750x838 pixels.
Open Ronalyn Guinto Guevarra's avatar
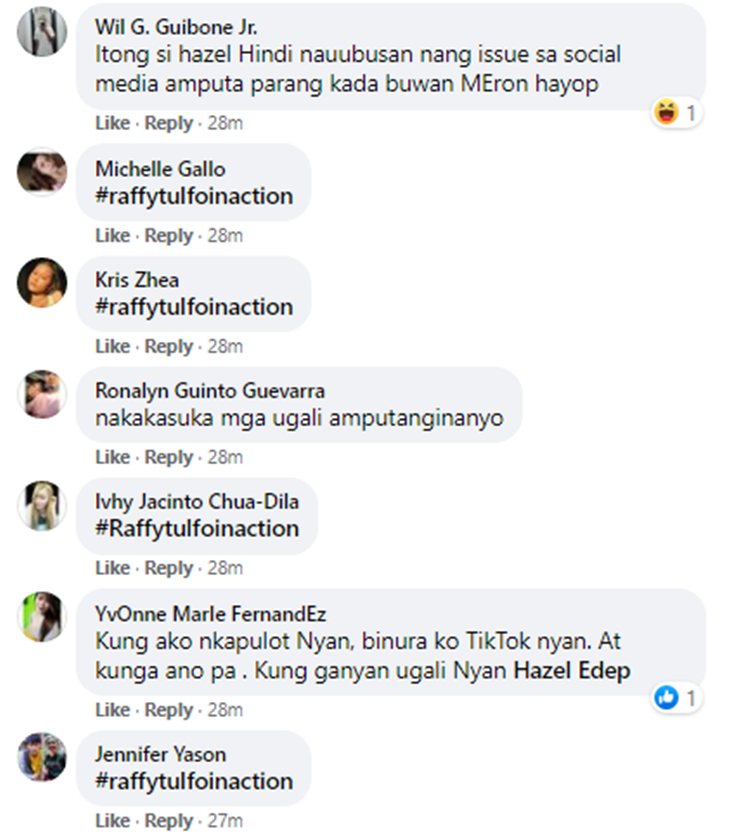click(x=42, y=394)
